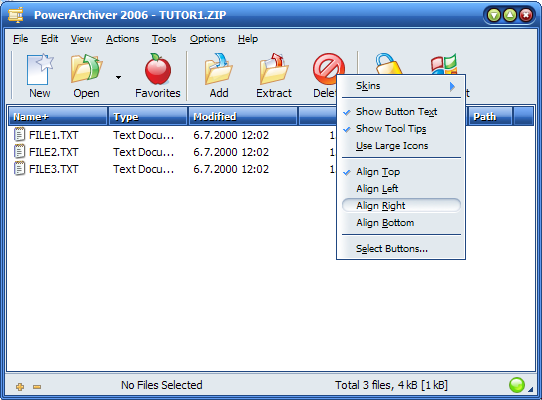The height and width of the screenshot is (400, 542).
Task: Select the FILE1.TXT file name
Action: point(54,135)
